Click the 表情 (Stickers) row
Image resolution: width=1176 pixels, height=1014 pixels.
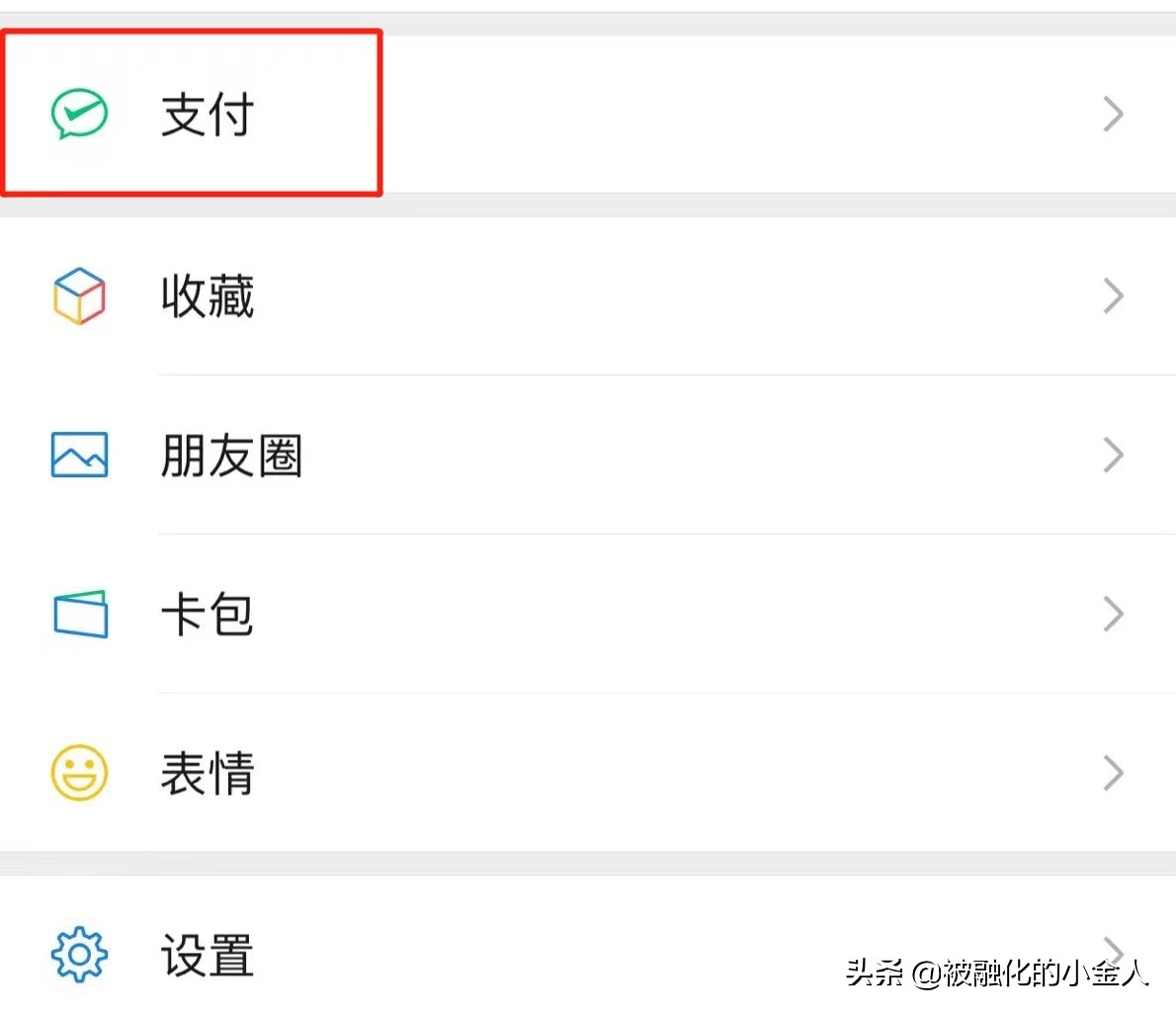pos(207,774)
